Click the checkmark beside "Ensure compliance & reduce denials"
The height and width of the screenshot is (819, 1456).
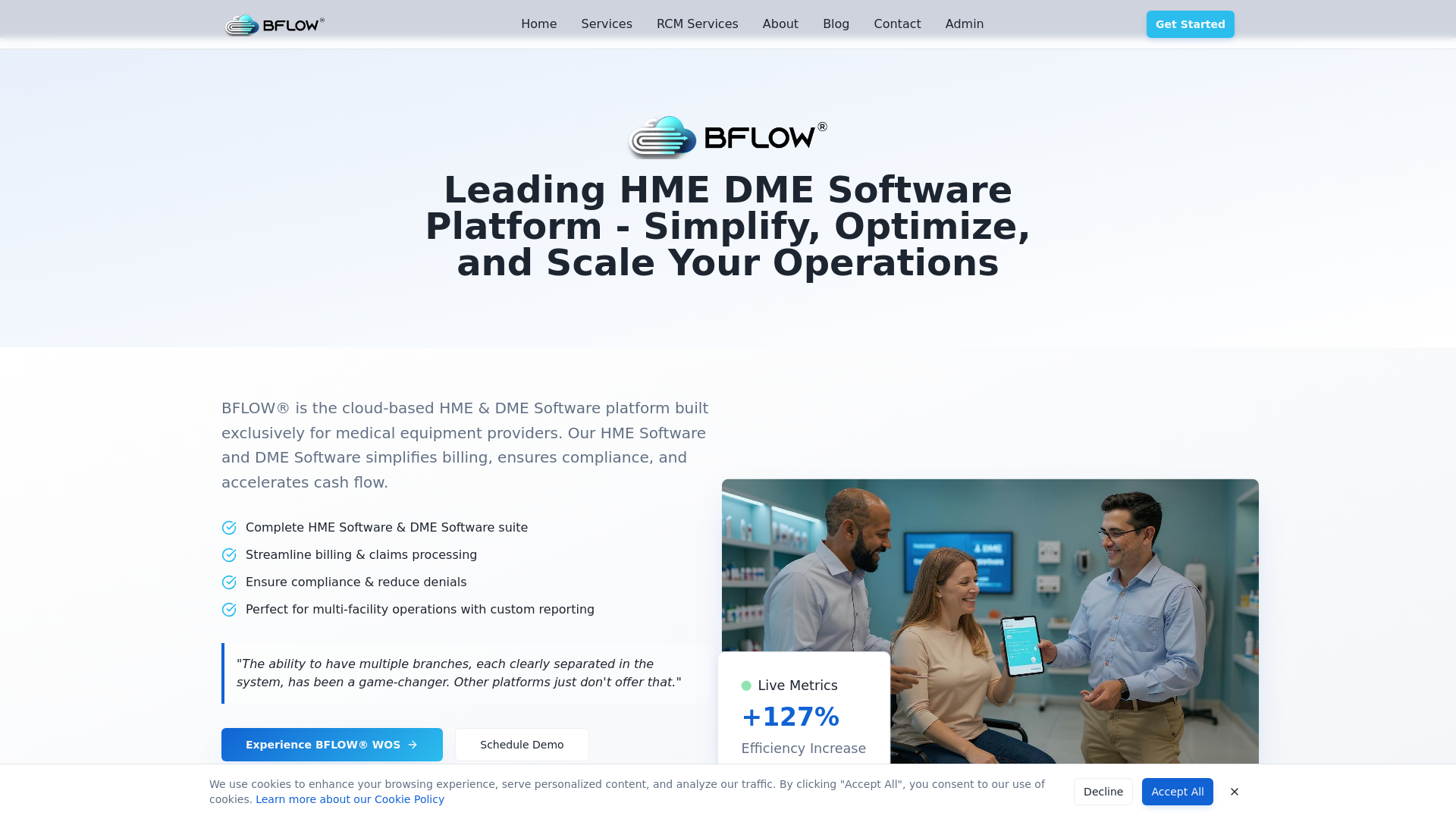(x=229, y=582)
